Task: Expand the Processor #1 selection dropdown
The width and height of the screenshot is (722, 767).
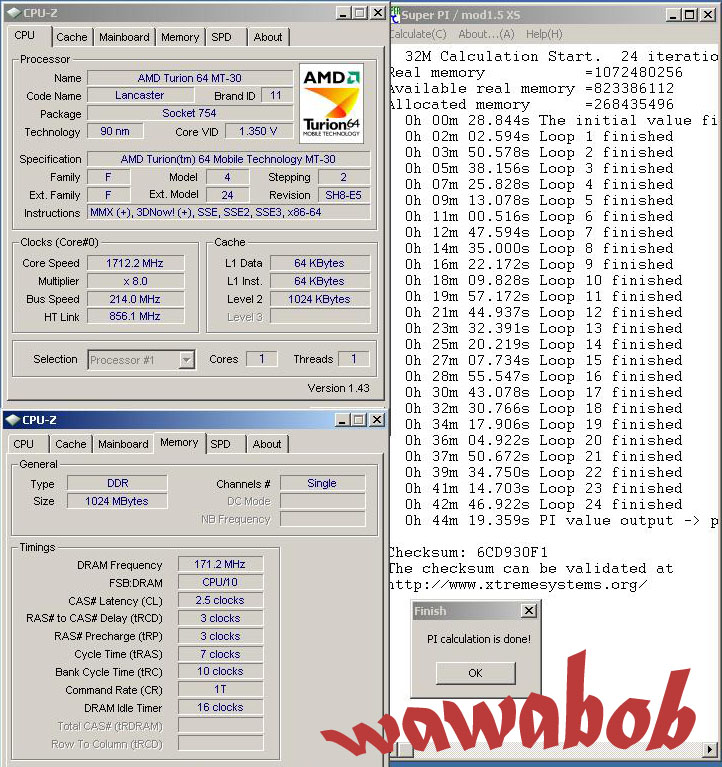Action: point(186,360)
